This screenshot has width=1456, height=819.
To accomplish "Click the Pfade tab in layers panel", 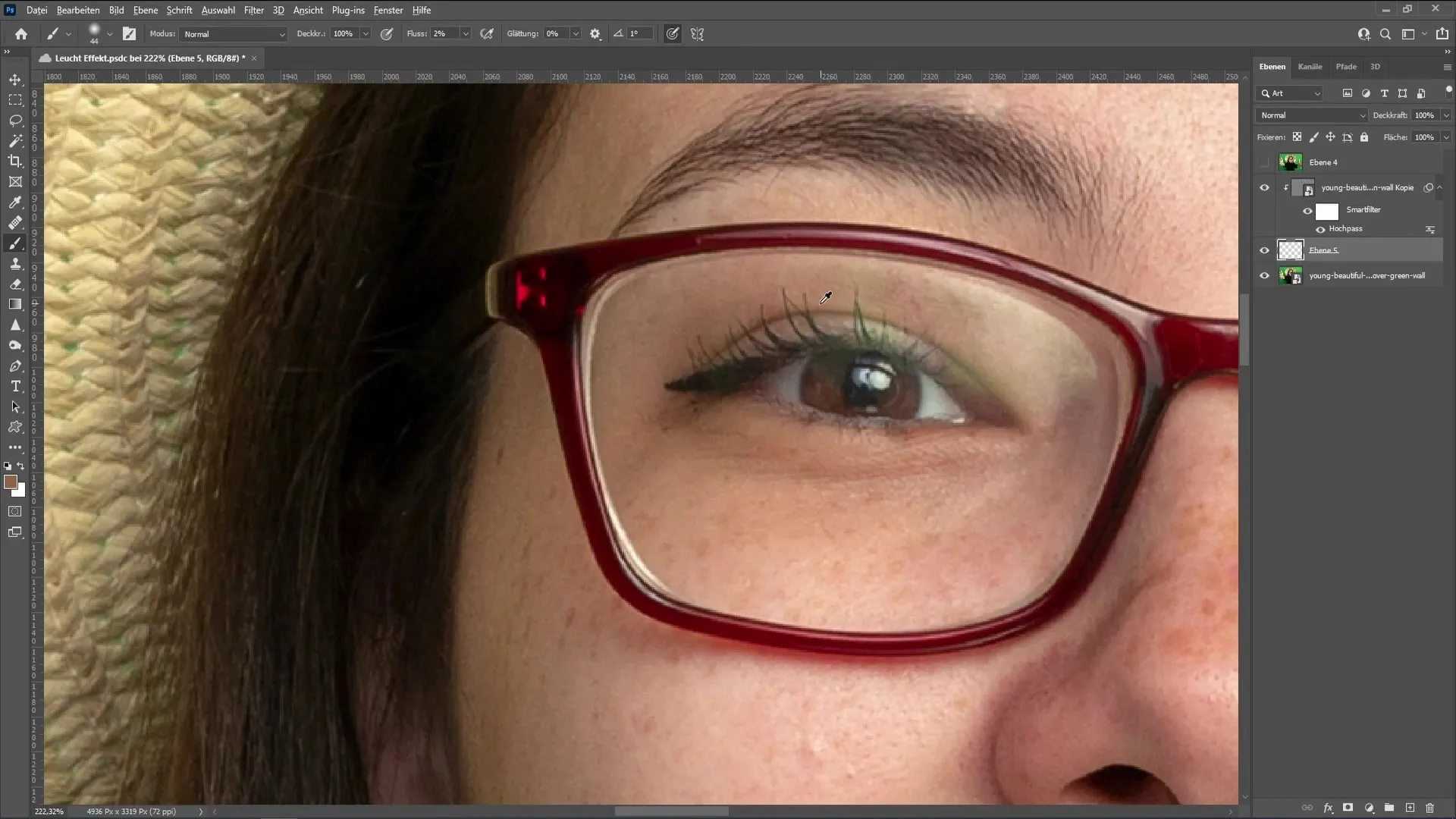I will point(1346,66).
